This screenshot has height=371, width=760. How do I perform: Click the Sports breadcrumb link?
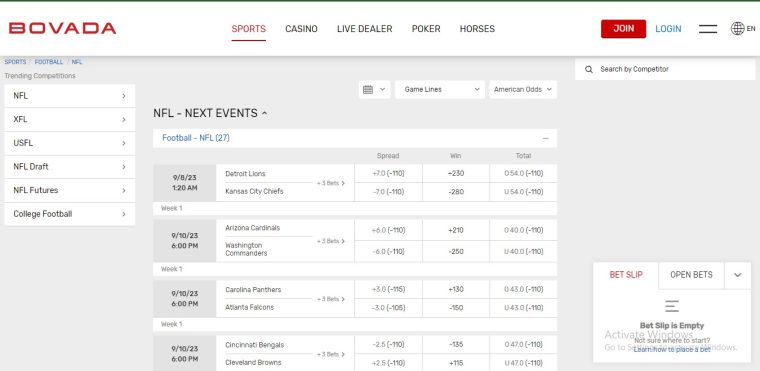point(16,62)
